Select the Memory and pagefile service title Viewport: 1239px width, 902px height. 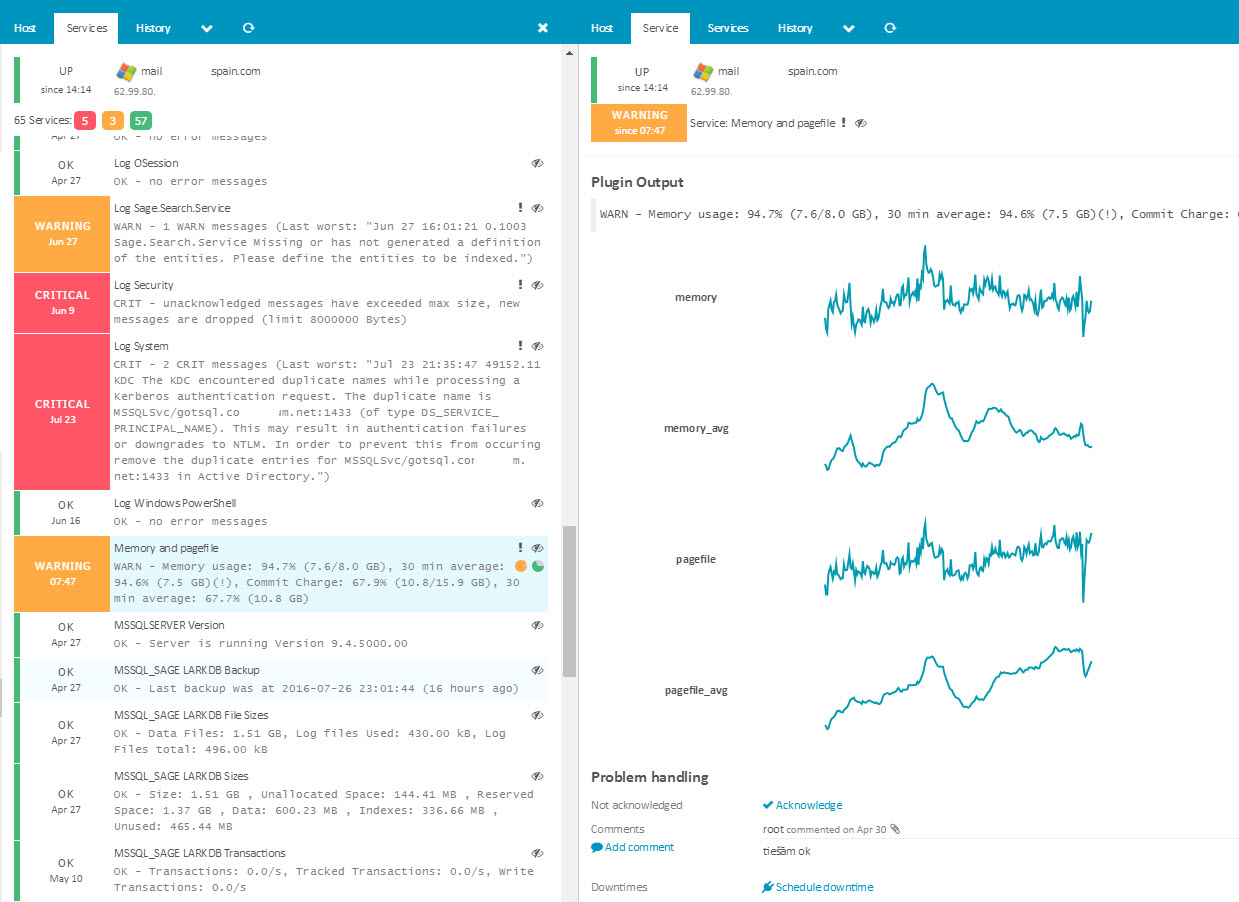pyautogui.click(x=166, y=548)
